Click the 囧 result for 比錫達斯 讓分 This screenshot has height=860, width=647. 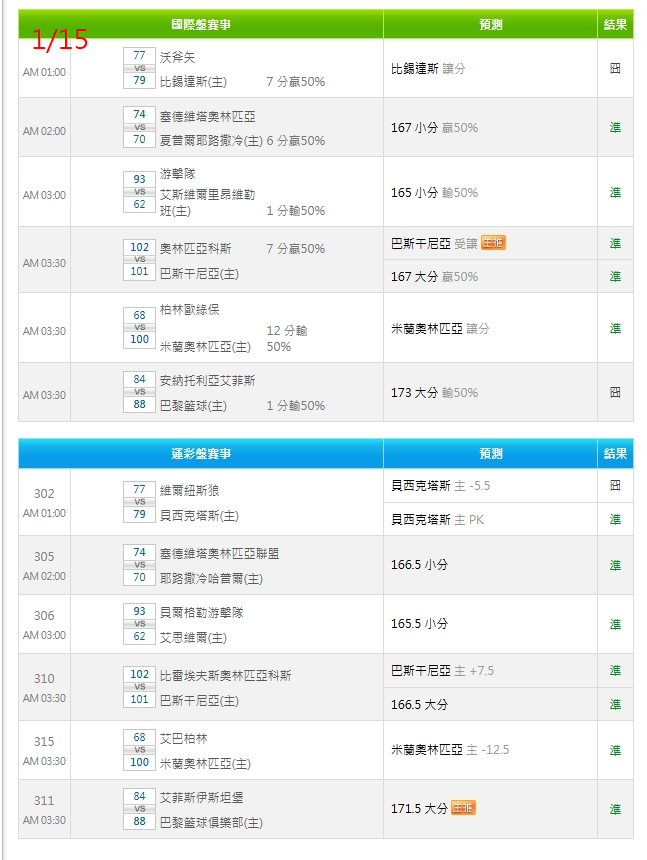[615, 69]
